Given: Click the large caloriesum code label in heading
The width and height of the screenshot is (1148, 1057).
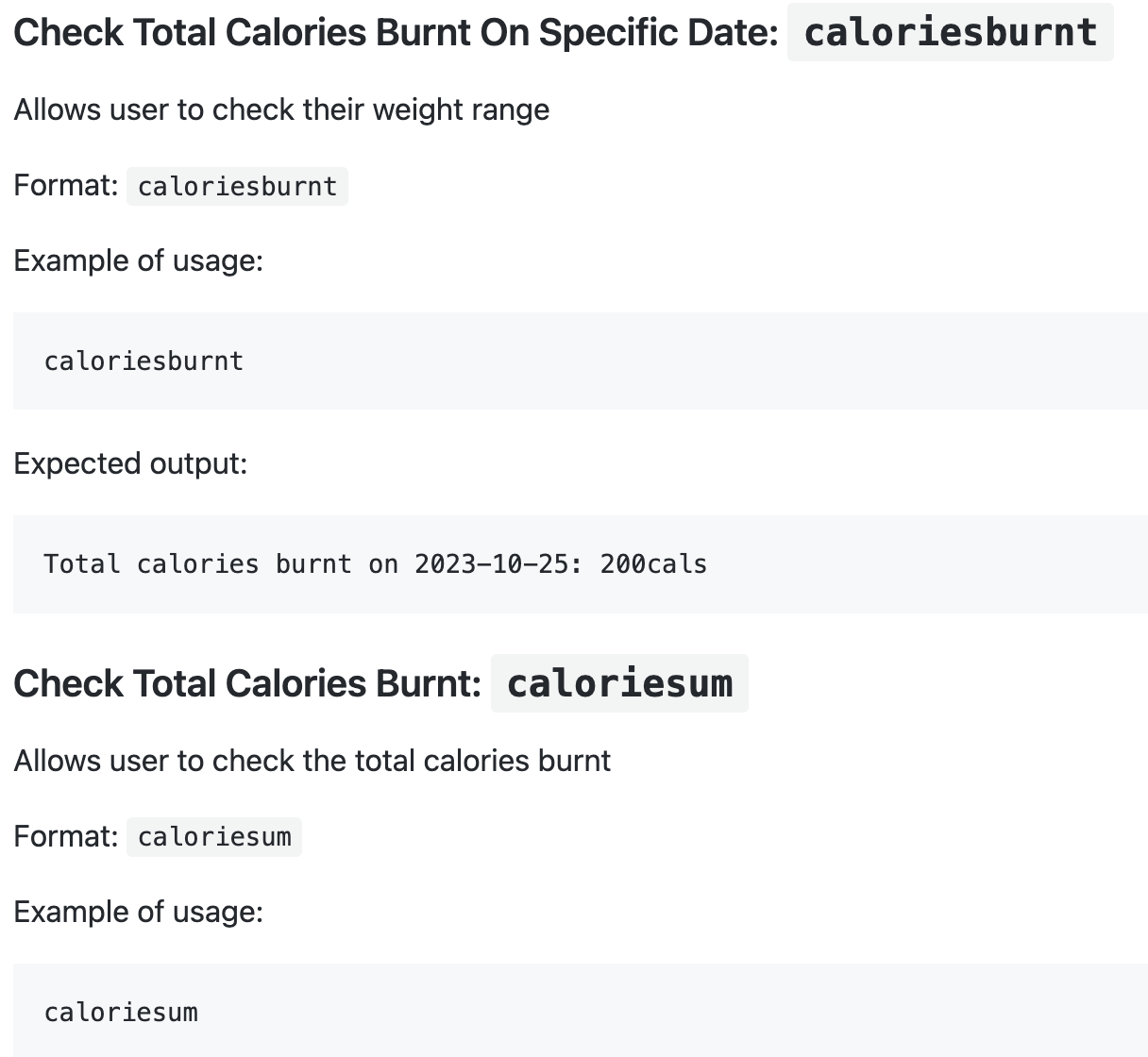Looking at the screenshot, I should point(619,683).
